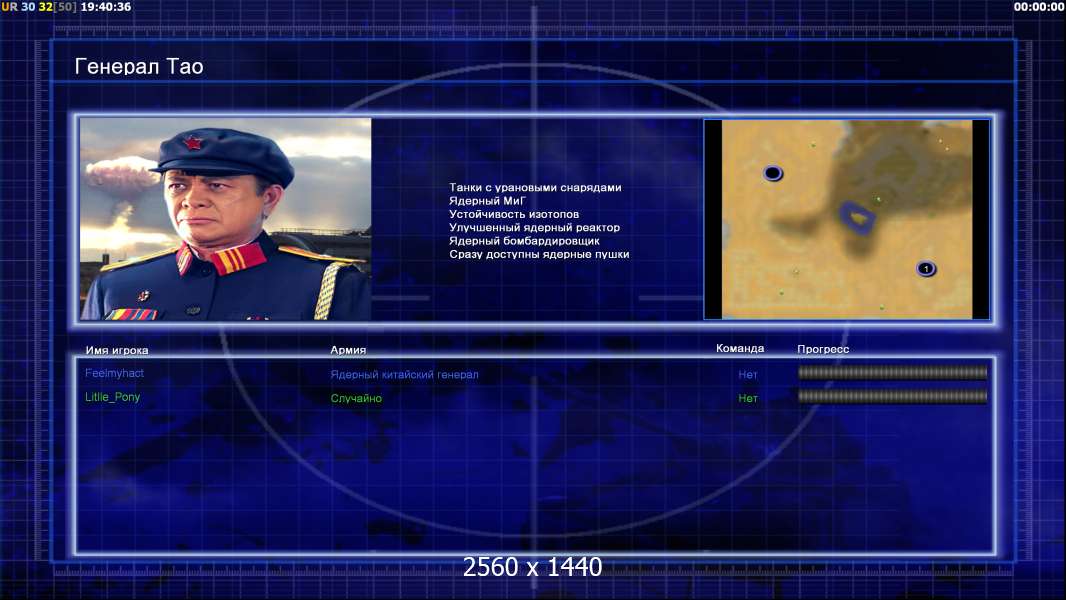Click the unnumbered start position marker on map
Screen dimensions: 1066x600
tap(772, 173)
